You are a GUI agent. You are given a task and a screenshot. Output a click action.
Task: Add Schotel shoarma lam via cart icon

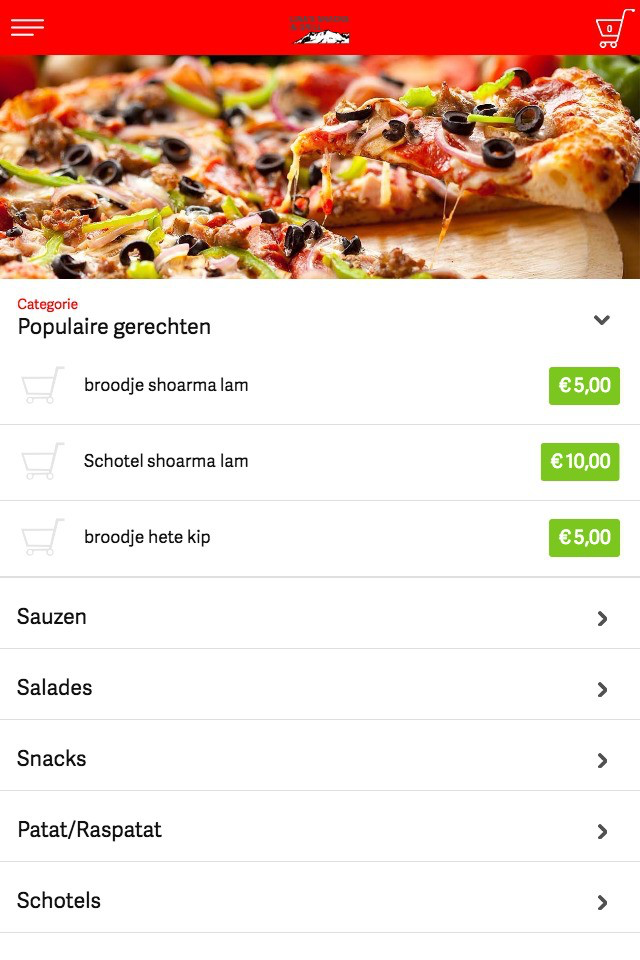[42, 461]
